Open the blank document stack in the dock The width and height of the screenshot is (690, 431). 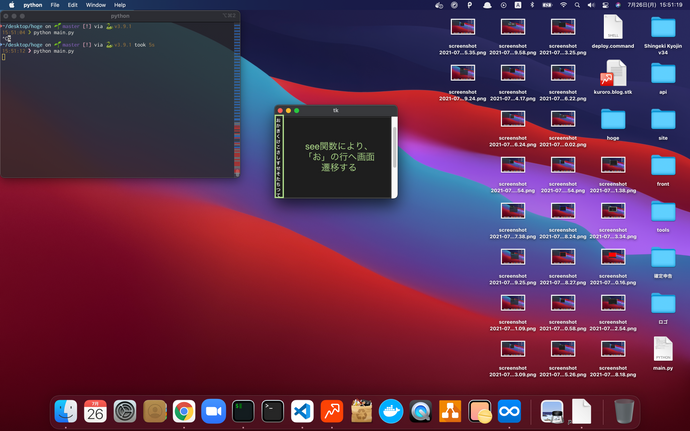[581, 411]
